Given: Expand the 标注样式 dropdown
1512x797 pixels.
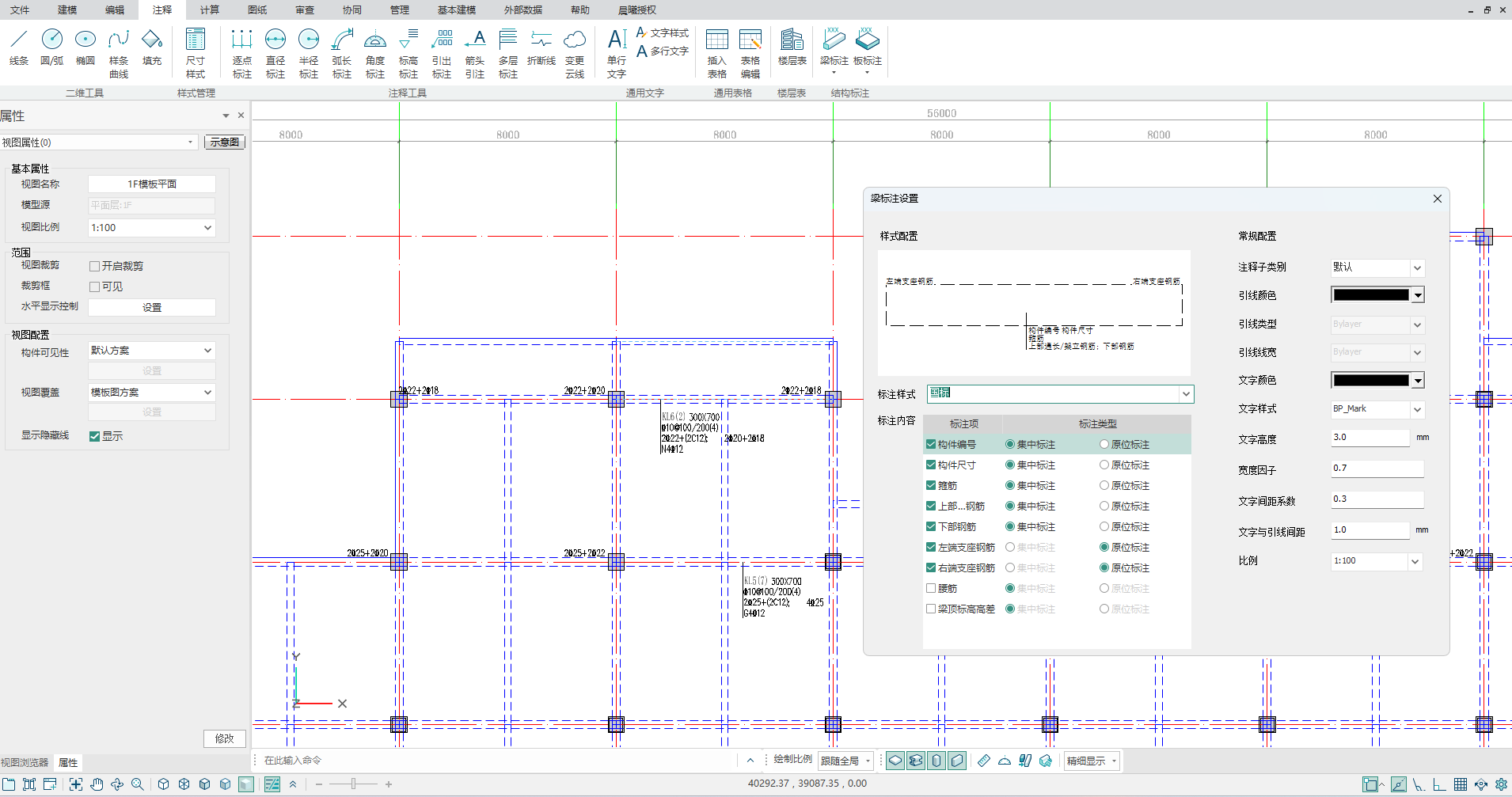Looking at the screenshot, I should pos(1186,394).
